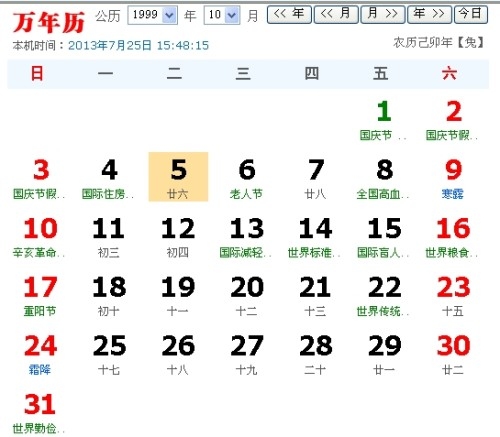Select October 15 国际盲人 day
This screenshot has width=500, height=437.
pyautogui.click(x=384, y=237)
